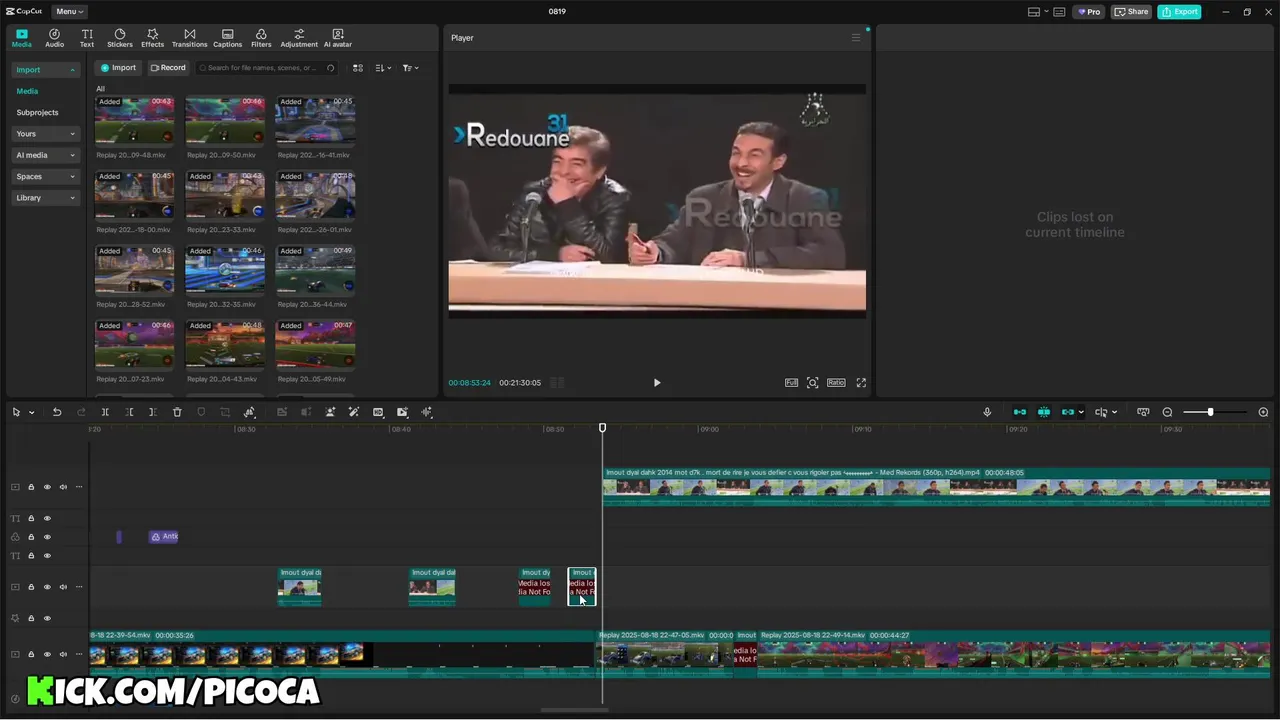Click the magic wand enhance icon
1280x720 pixels.
click(354, 412)
